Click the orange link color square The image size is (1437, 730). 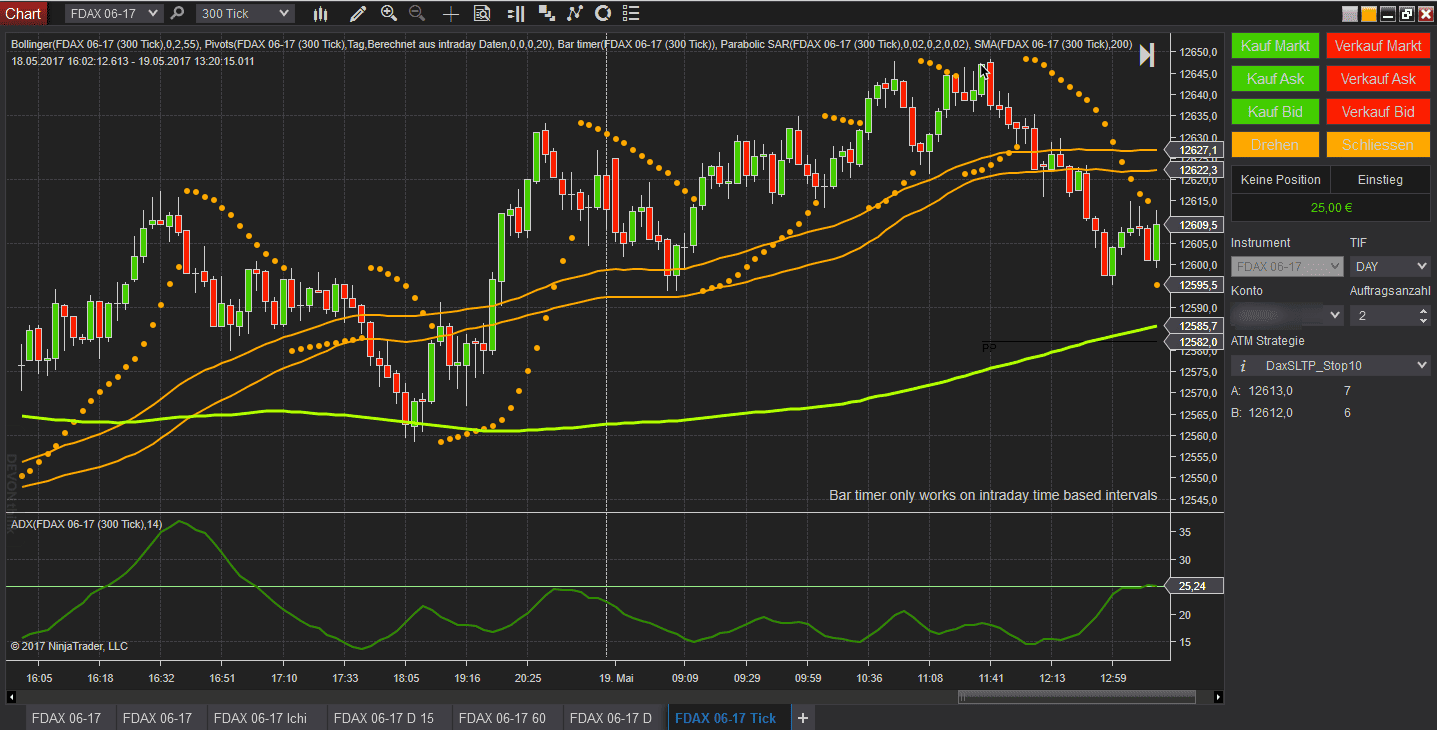tap(1369, 14)
